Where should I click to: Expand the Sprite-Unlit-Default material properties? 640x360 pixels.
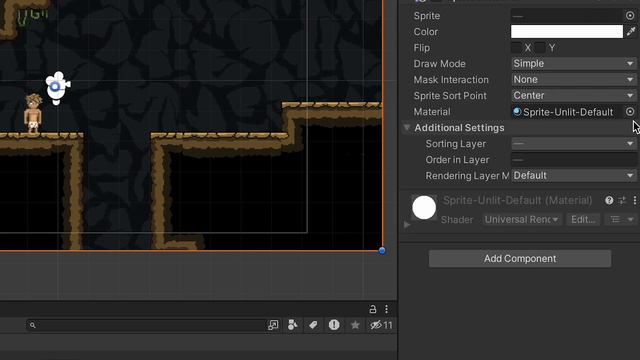pyautogui.click(x=407, y=224)
